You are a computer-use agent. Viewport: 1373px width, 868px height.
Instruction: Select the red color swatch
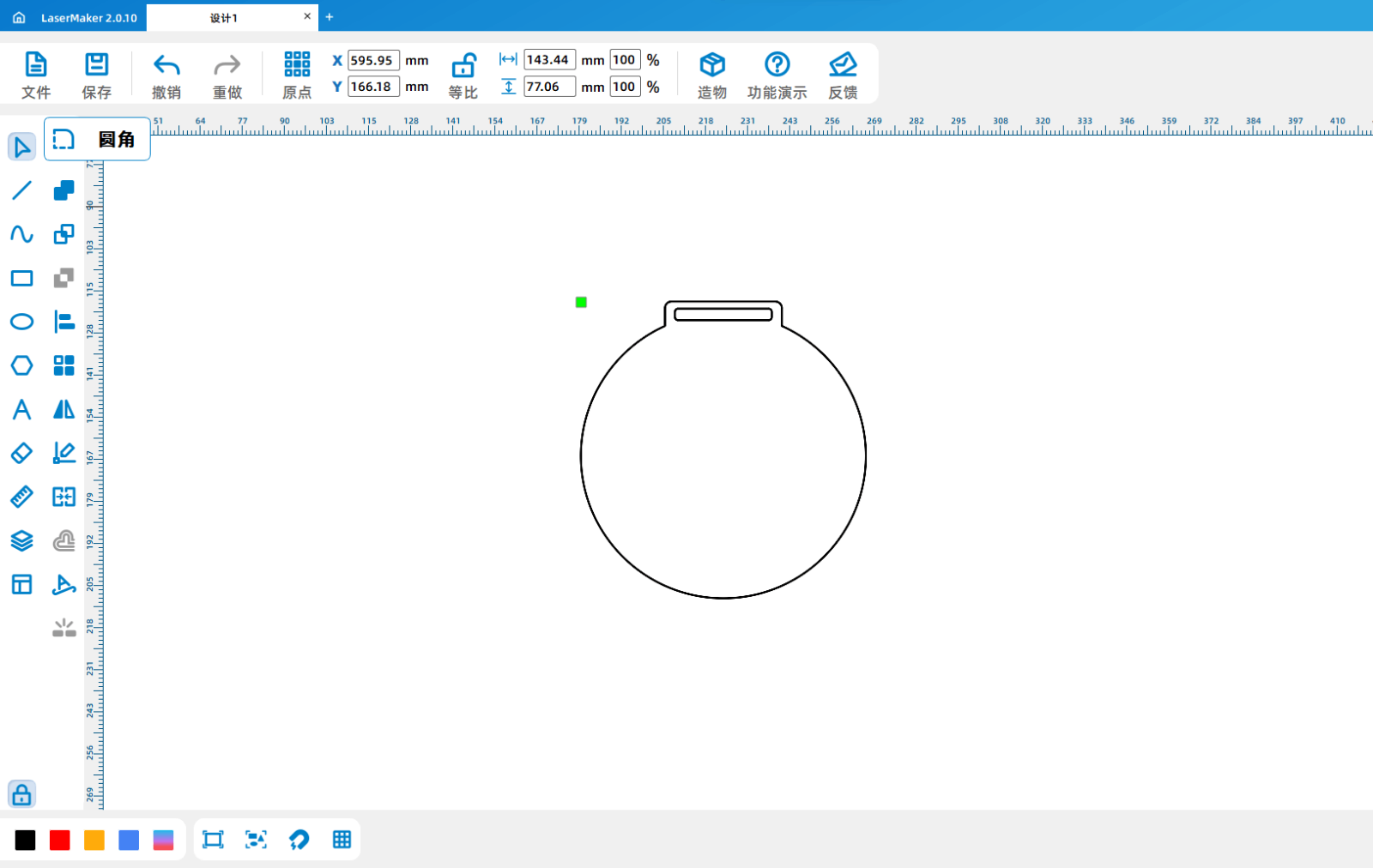pyautogui.click(x=60, y=841)
